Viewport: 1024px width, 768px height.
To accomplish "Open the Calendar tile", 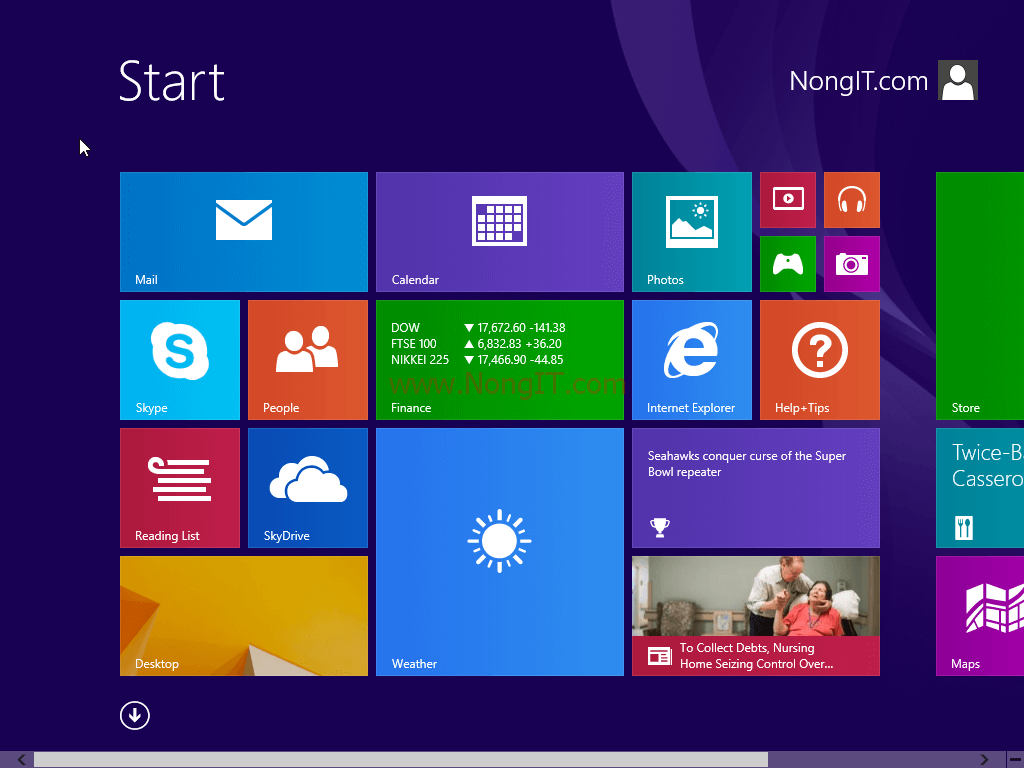I will point(500,232).
